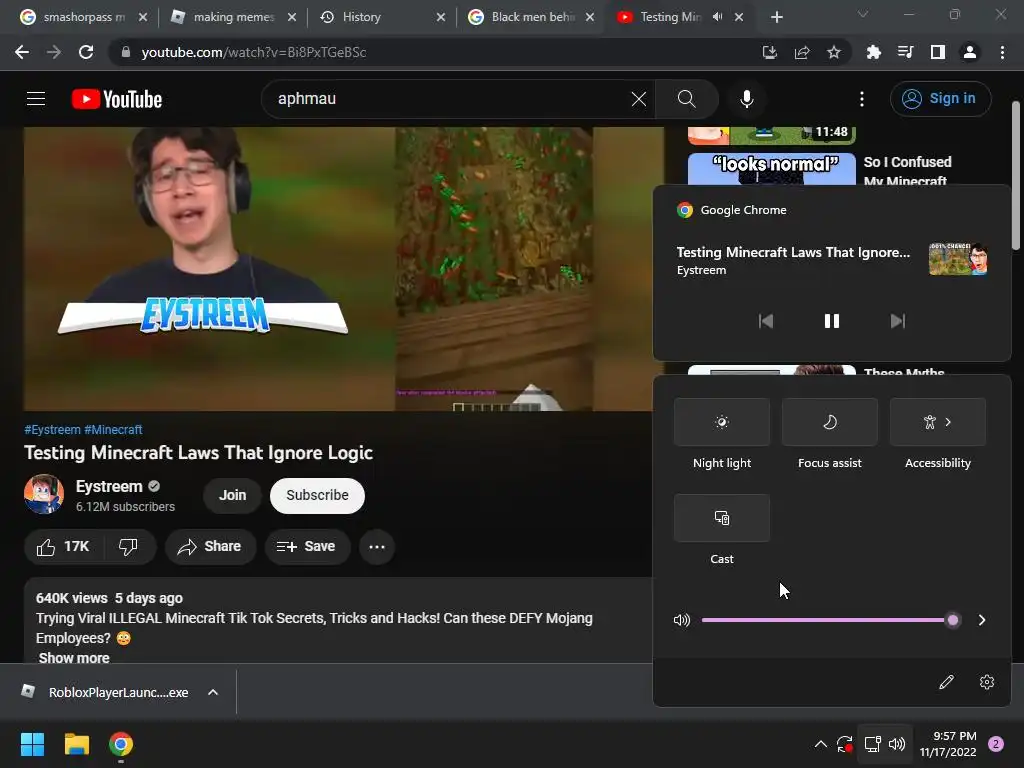Open the notification badge showing 2

996,744
